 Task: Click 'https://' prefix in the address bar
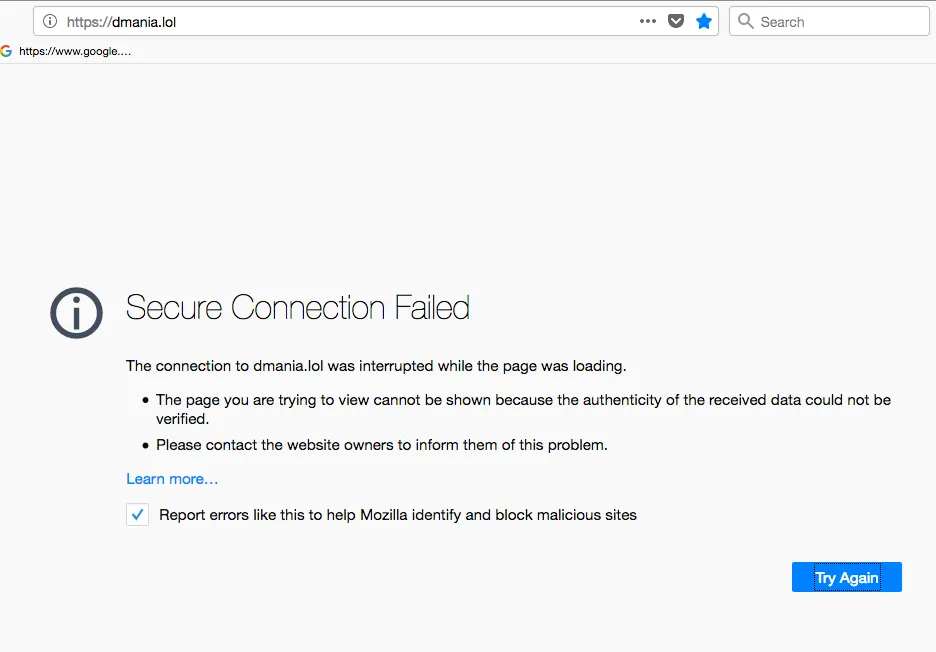[x=89, y=22]
